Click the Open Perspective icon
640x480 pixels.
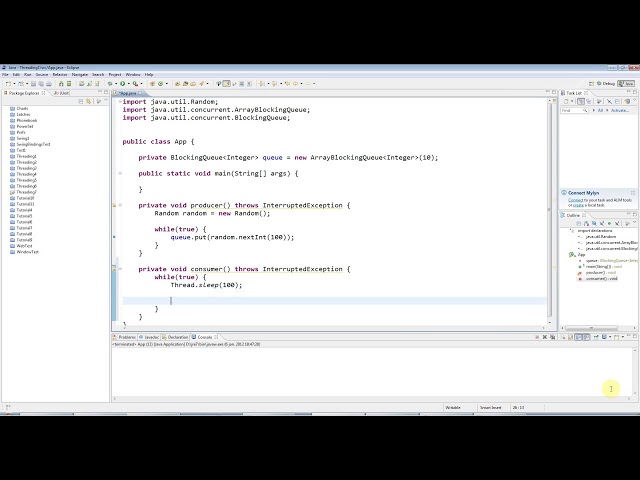coord(591,84)
